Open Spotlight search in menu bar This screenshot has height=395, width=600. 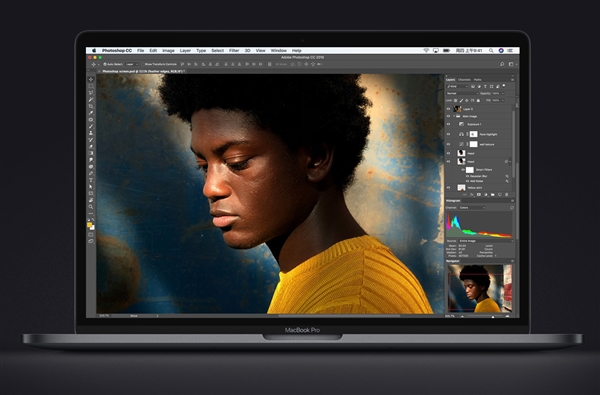491,51
